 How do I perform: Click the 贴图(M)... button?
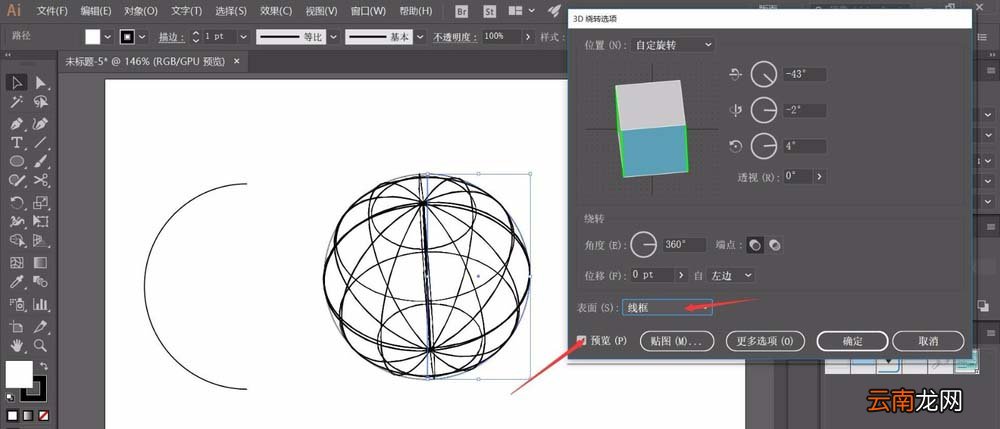click(675, 341)
